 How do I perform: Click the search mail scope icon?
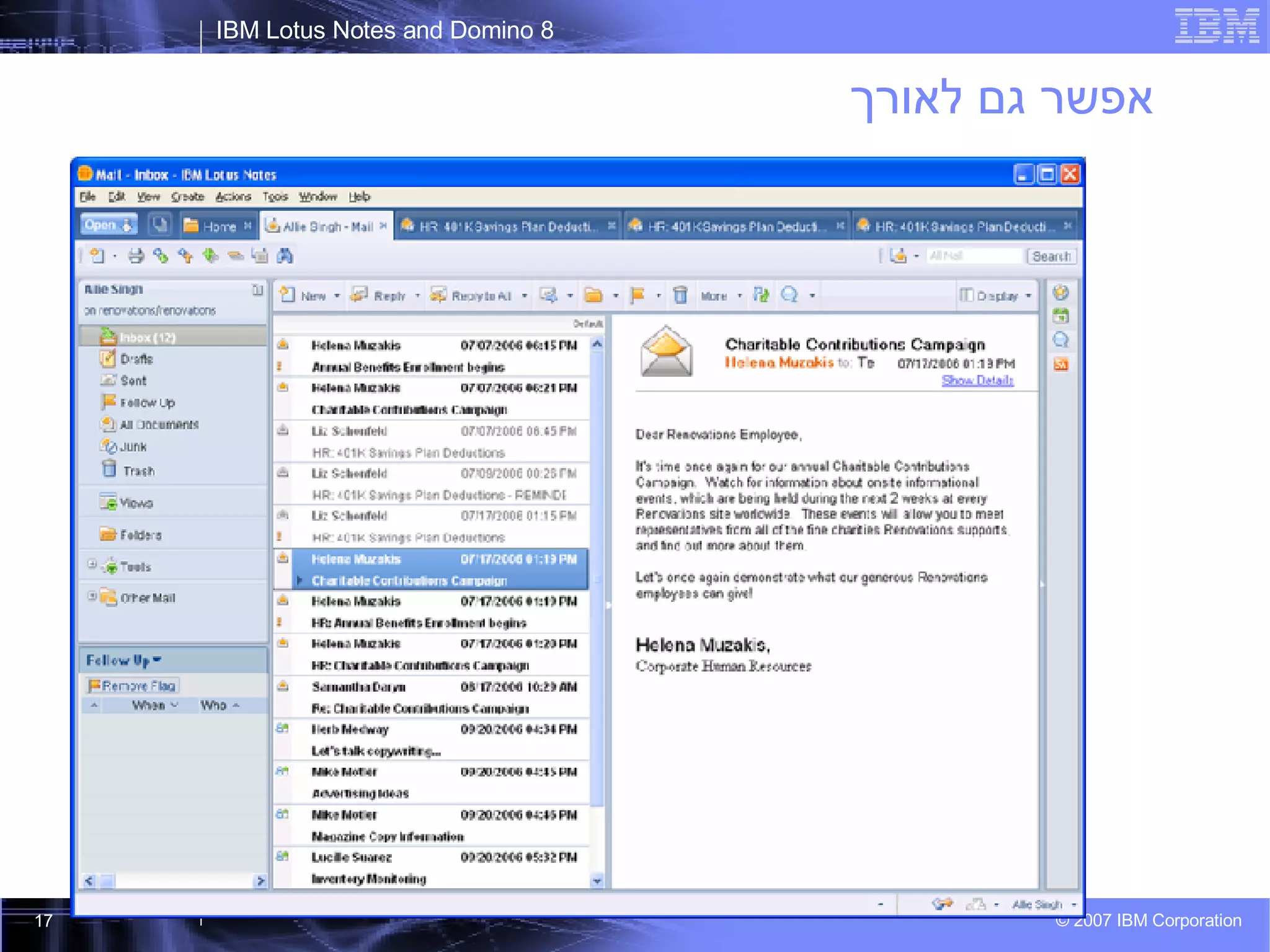pyautogui.click(x=899, y=256)
